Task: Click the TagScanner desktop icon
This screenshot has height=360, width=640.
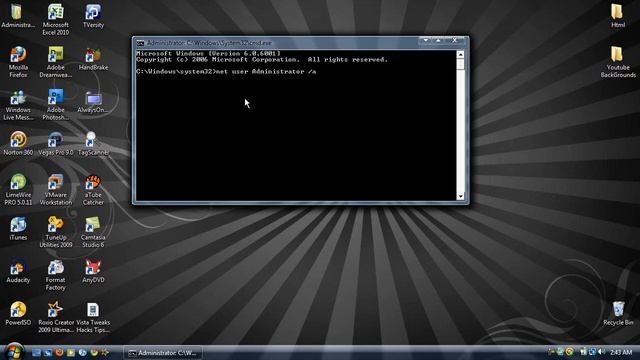Action: tap(93, 144)
